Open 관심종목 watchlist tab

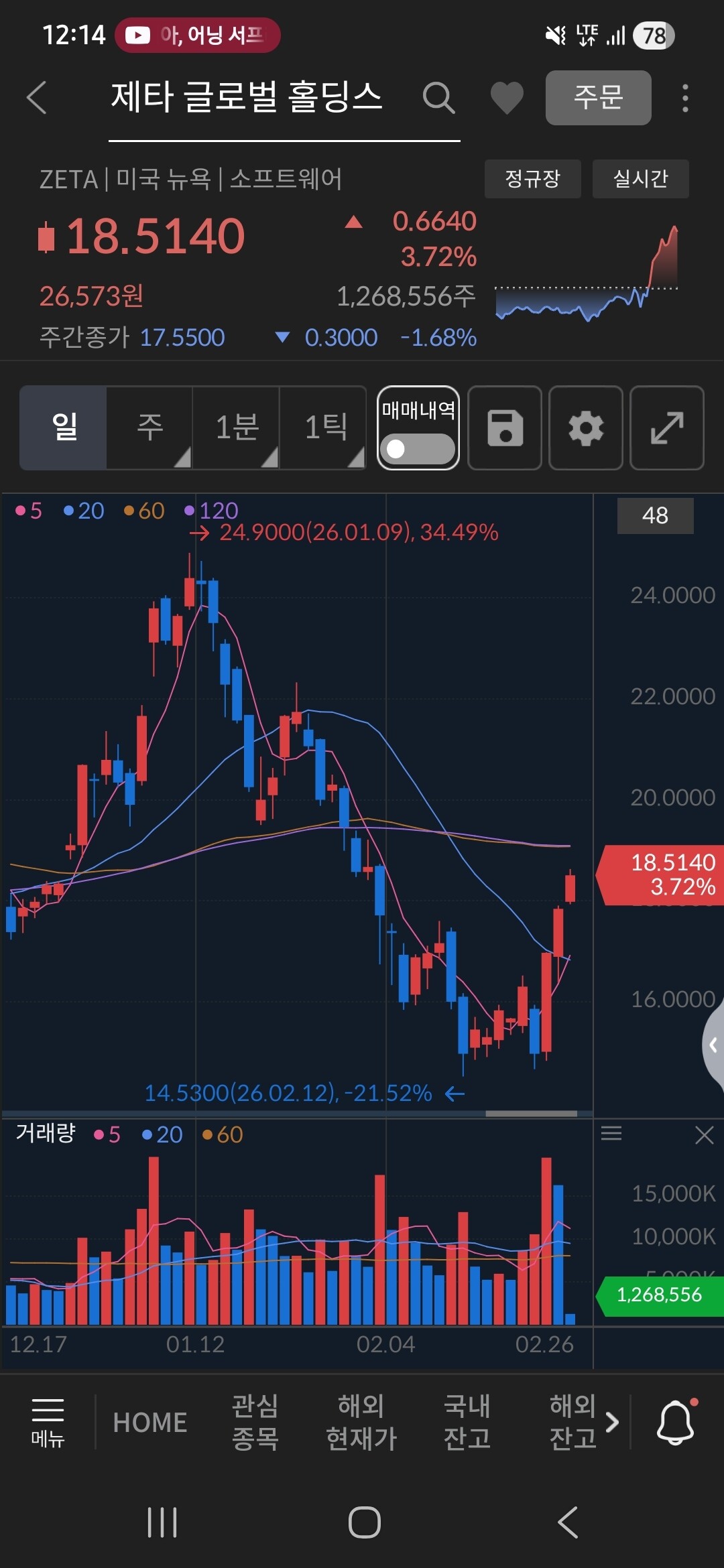(255, 1422)
